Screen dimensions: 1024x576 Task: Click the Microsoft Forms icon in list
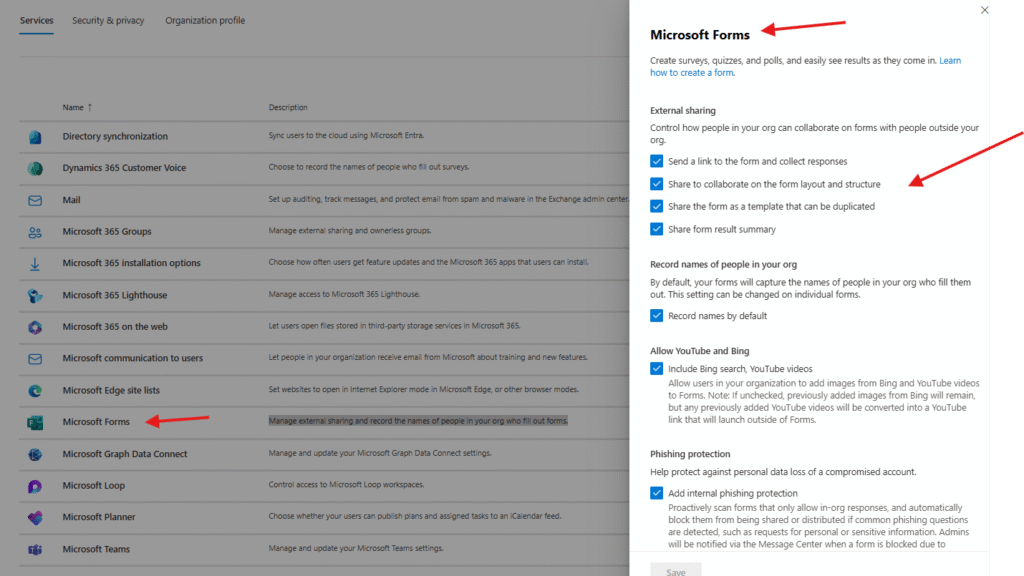35,422
